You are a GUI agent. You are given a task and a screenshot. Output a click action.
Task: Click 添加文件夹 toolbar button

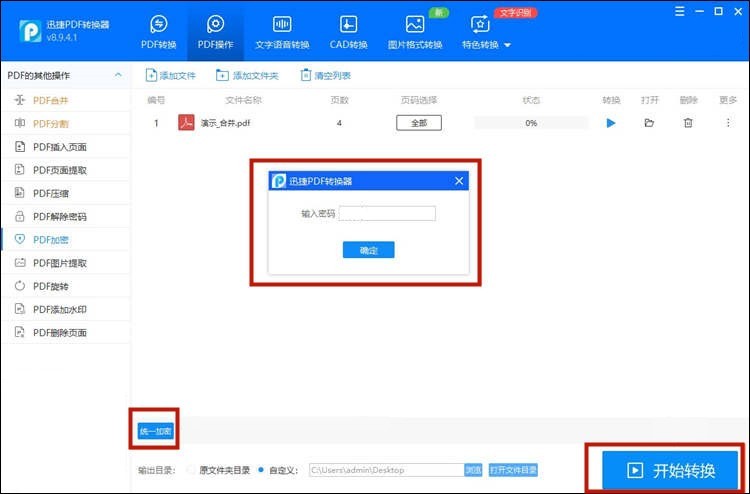click(x=247, y=75)
